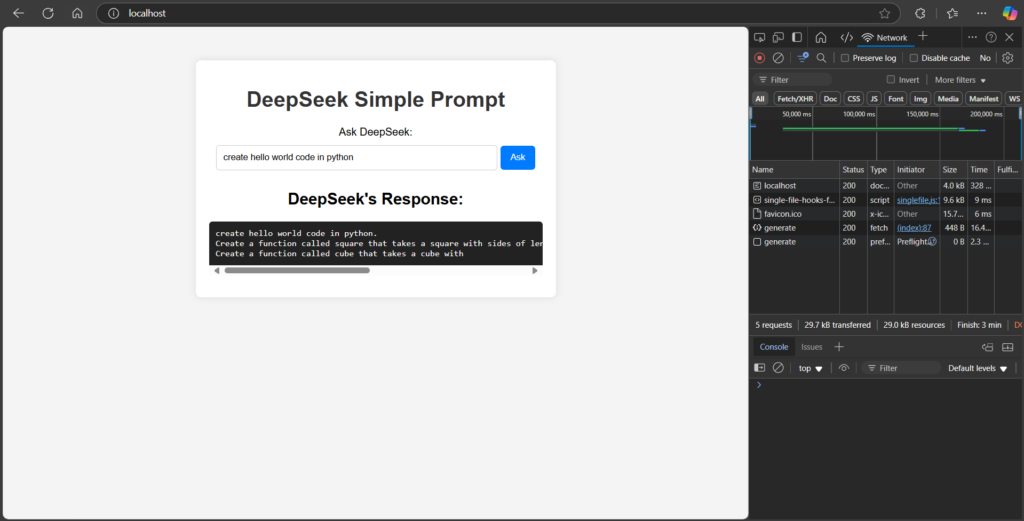Filter requests by Manifest type
Screen dimensions: 1024x521
984,99
